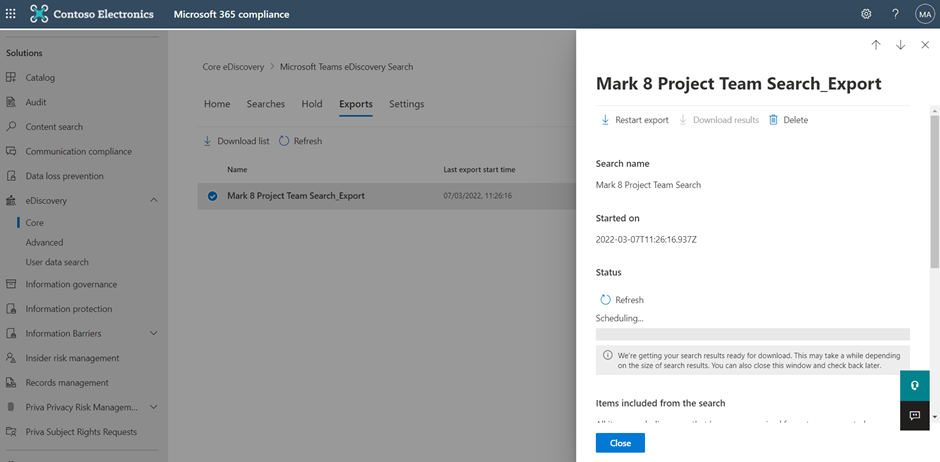940x462 pixels.
Task: Open help question mark icon
Action: pos(895,14)
